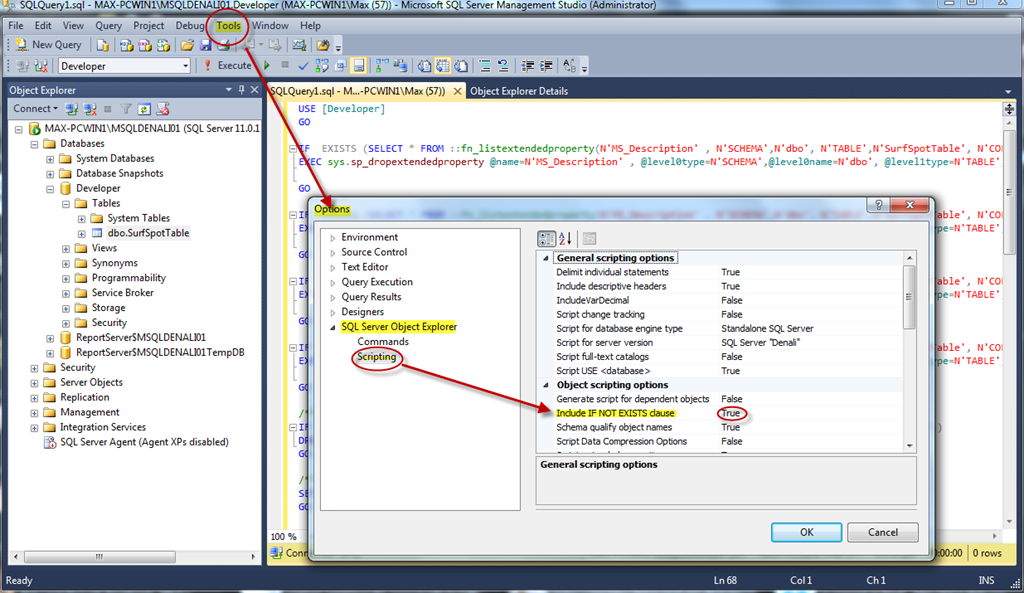Click Specify Values for Template Parameters icon
Viewport: 1024px width, 593px height.
[569, 65]
